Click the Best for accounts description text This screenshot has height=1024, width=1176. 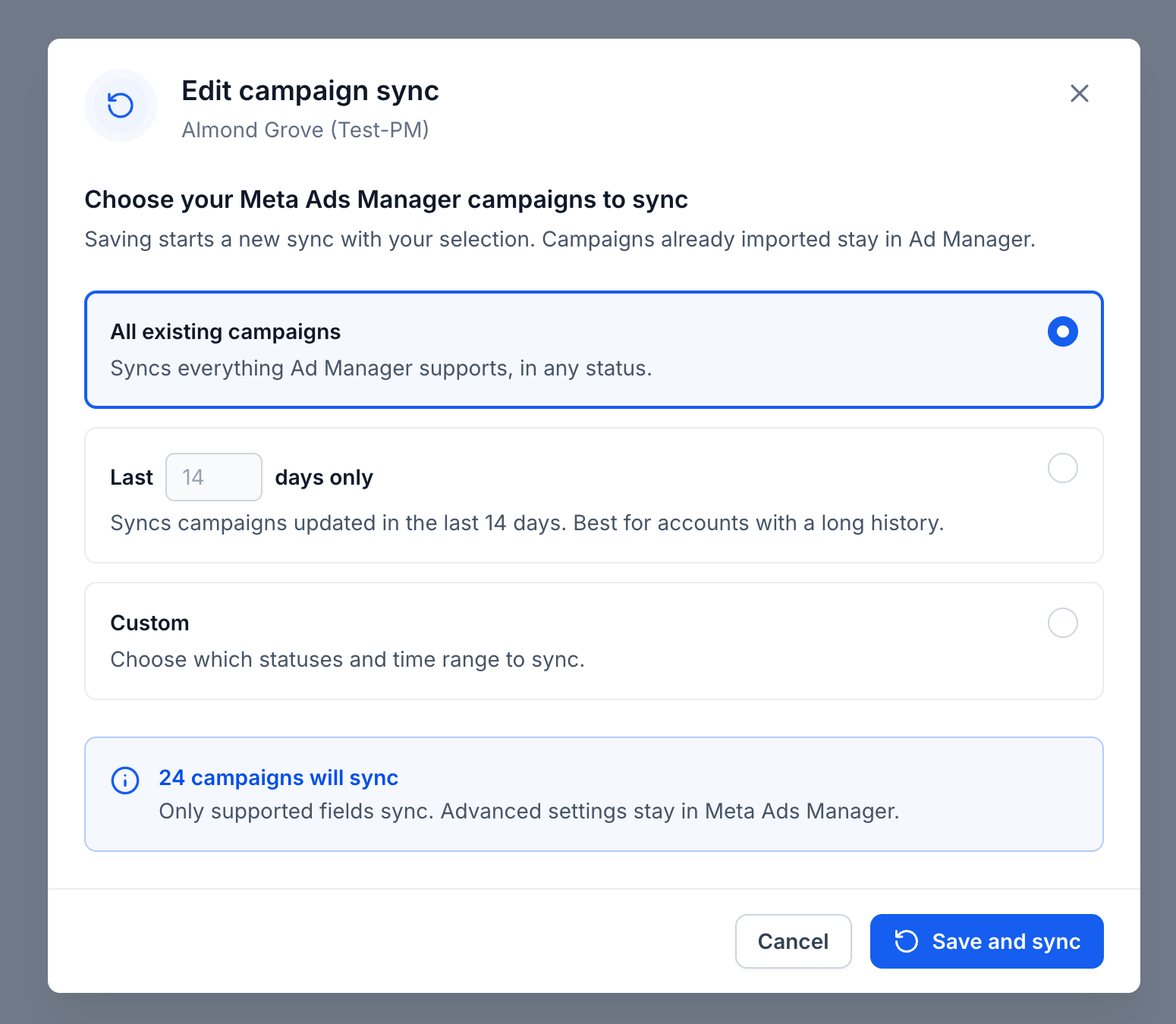point(527,523)
